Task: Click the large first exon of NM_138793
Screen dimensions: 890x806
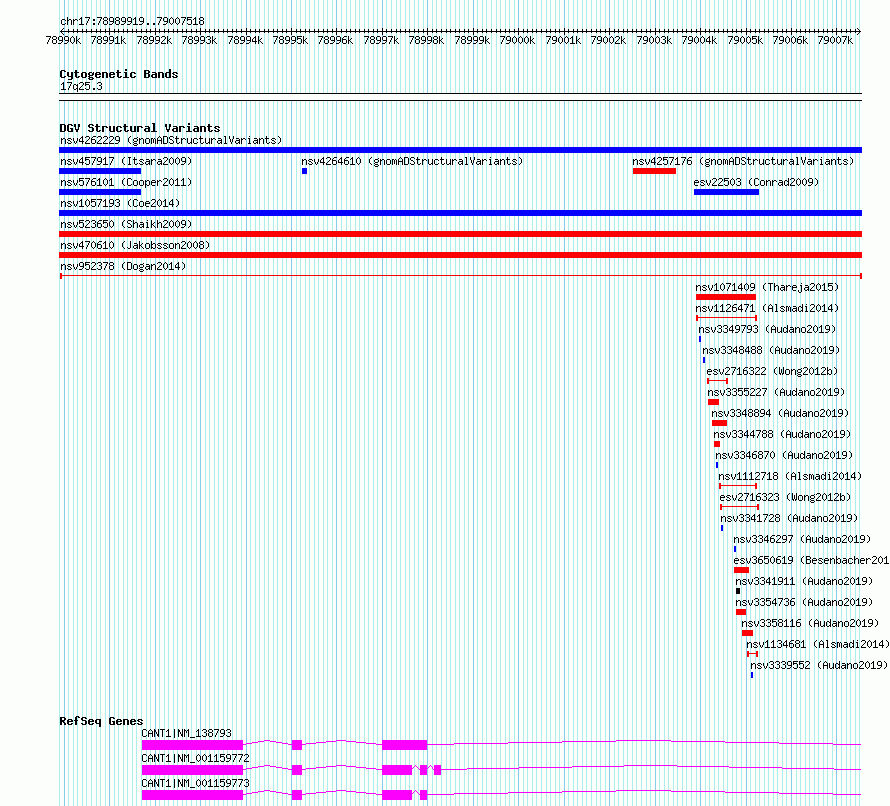Action: coord(192,745)
